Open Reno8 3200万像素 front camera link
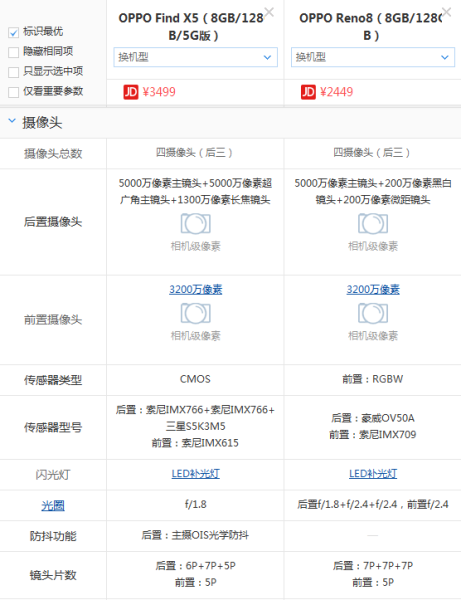Viewport: 461px width, 600px height. 373,289
